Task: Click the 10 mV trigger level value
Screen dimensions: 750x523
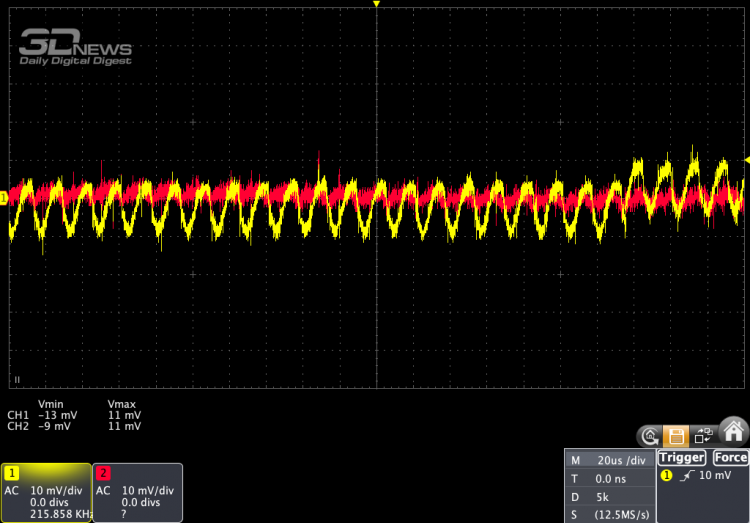Action: click(714, 475)
